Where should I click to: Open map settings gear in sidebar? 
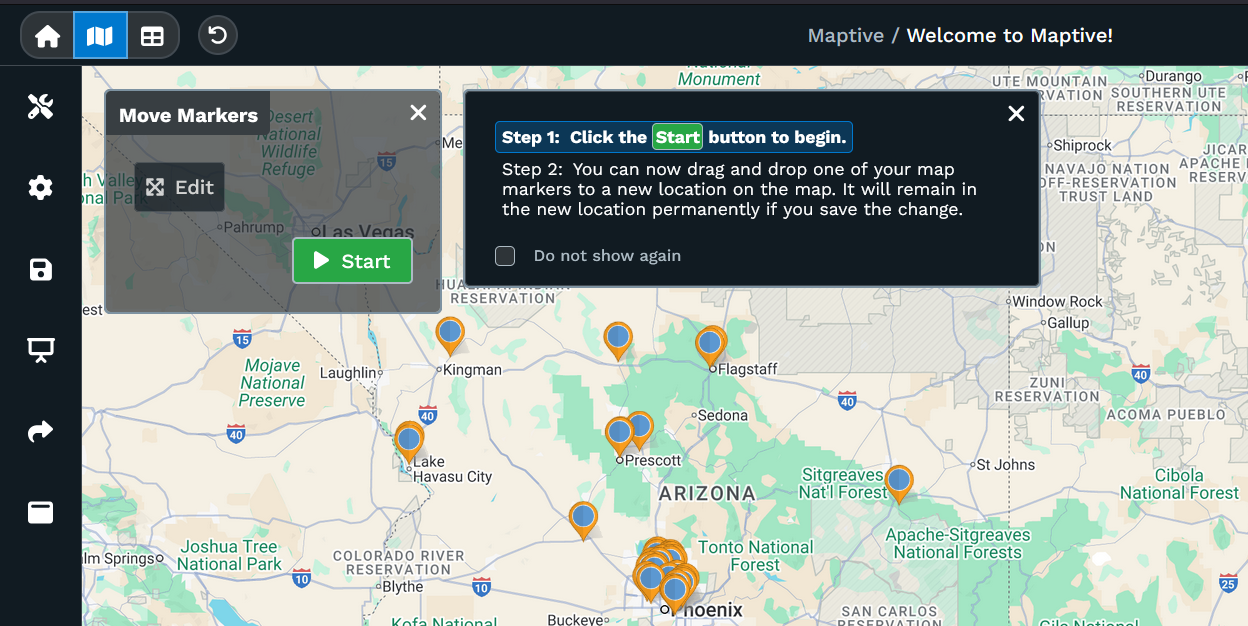click(x=40, y=187)
